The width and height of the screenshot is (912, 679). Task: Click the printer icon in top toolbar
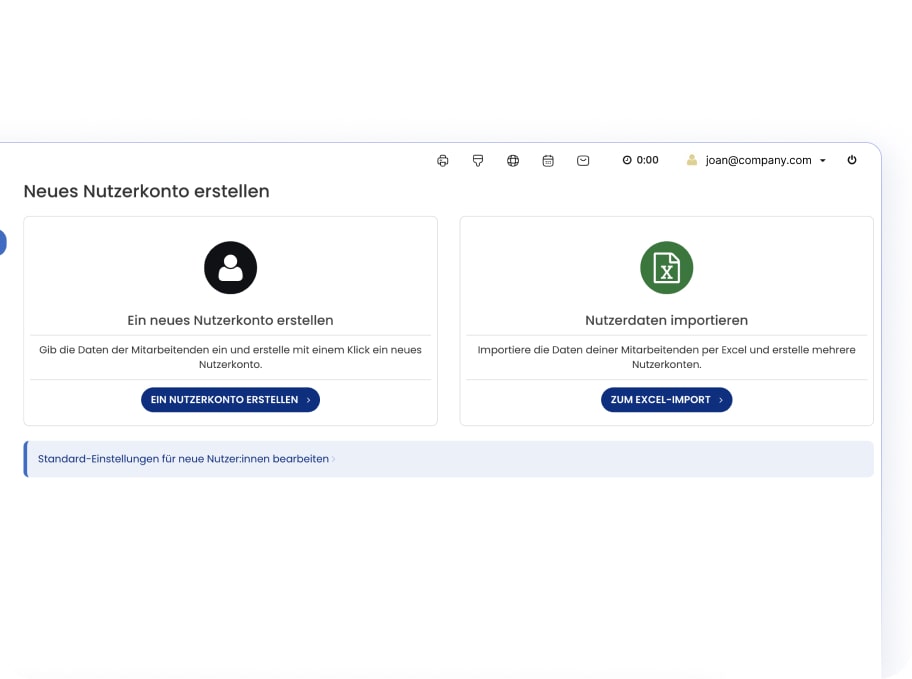(443, 160)
